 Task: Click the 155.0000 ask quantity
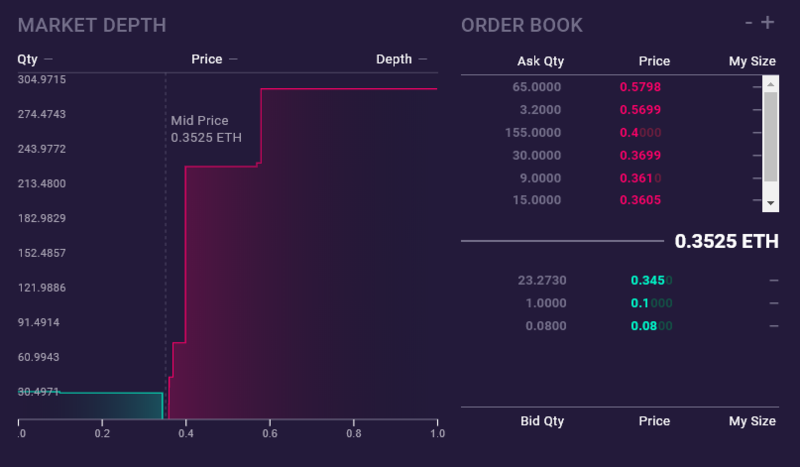[537, 132]
